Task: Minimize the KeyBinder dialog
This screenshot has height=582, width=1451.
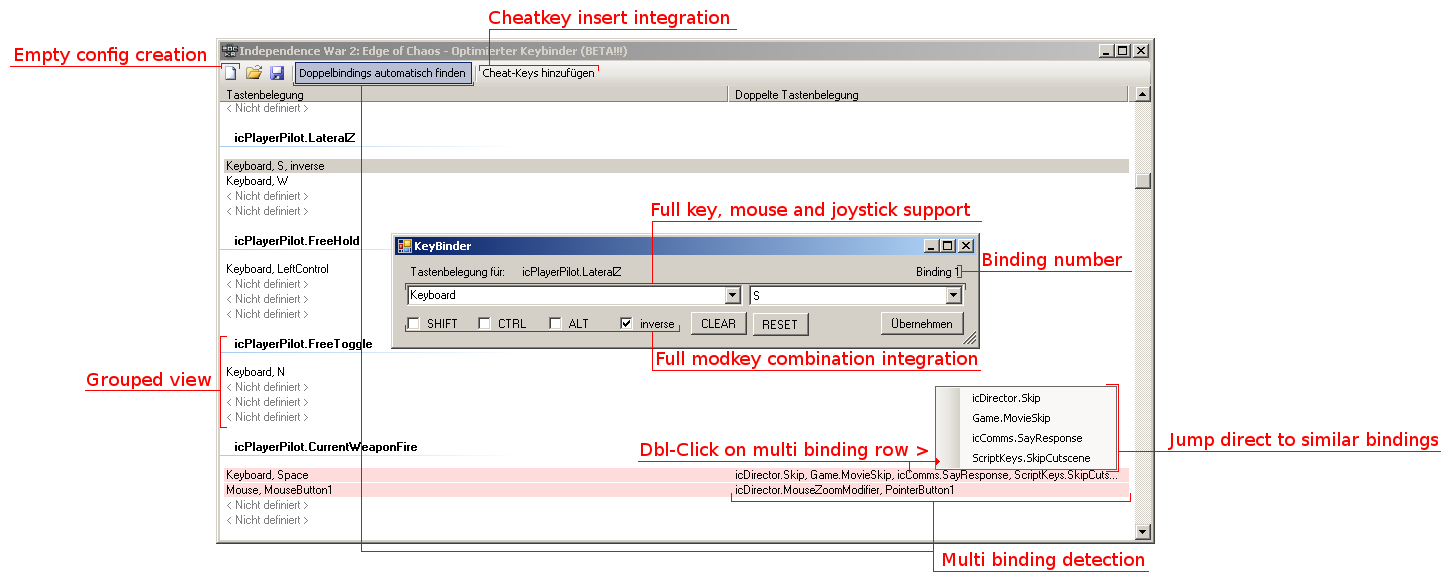Action: tap(933, 245)
